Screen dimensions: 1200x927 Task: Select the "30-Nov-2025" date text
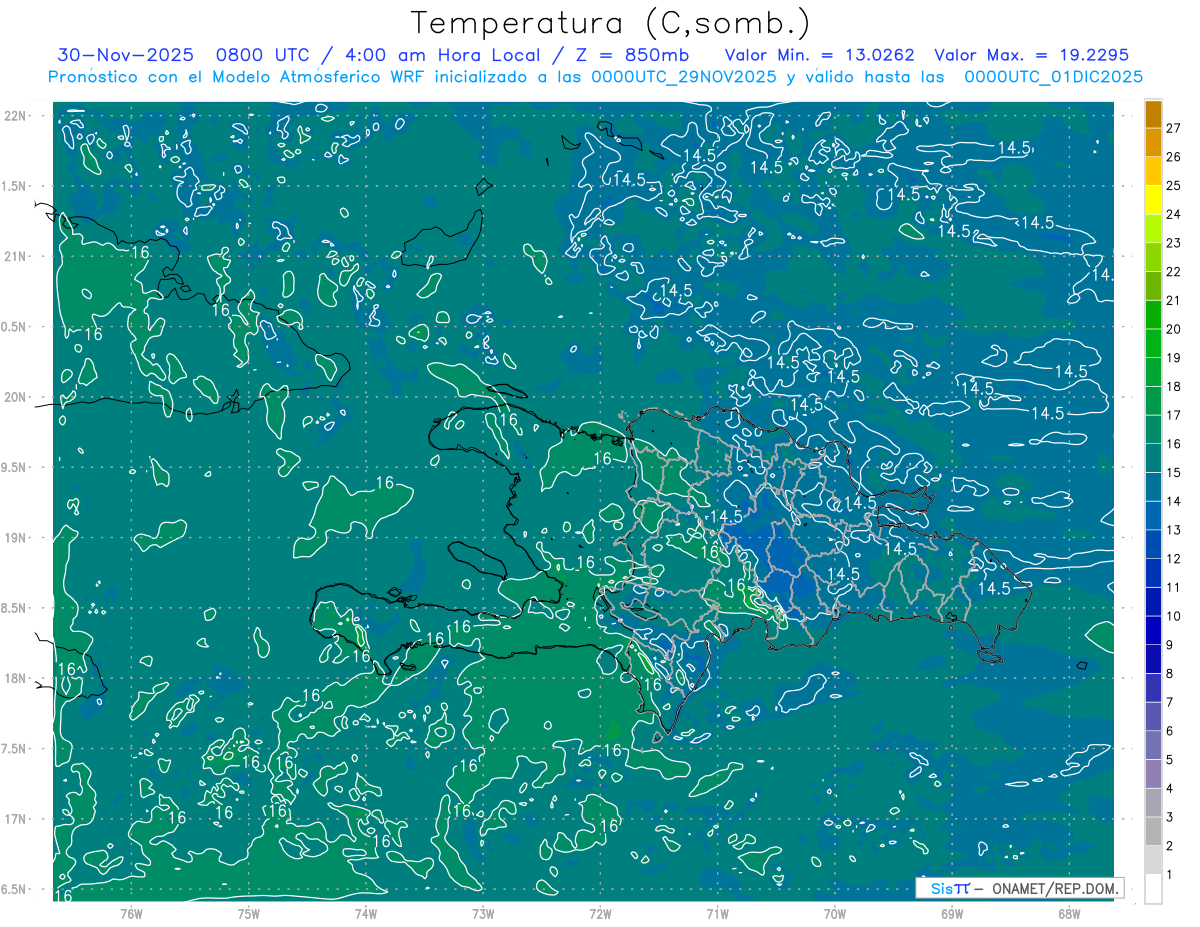pyautogui.click(x=124, y=55)
